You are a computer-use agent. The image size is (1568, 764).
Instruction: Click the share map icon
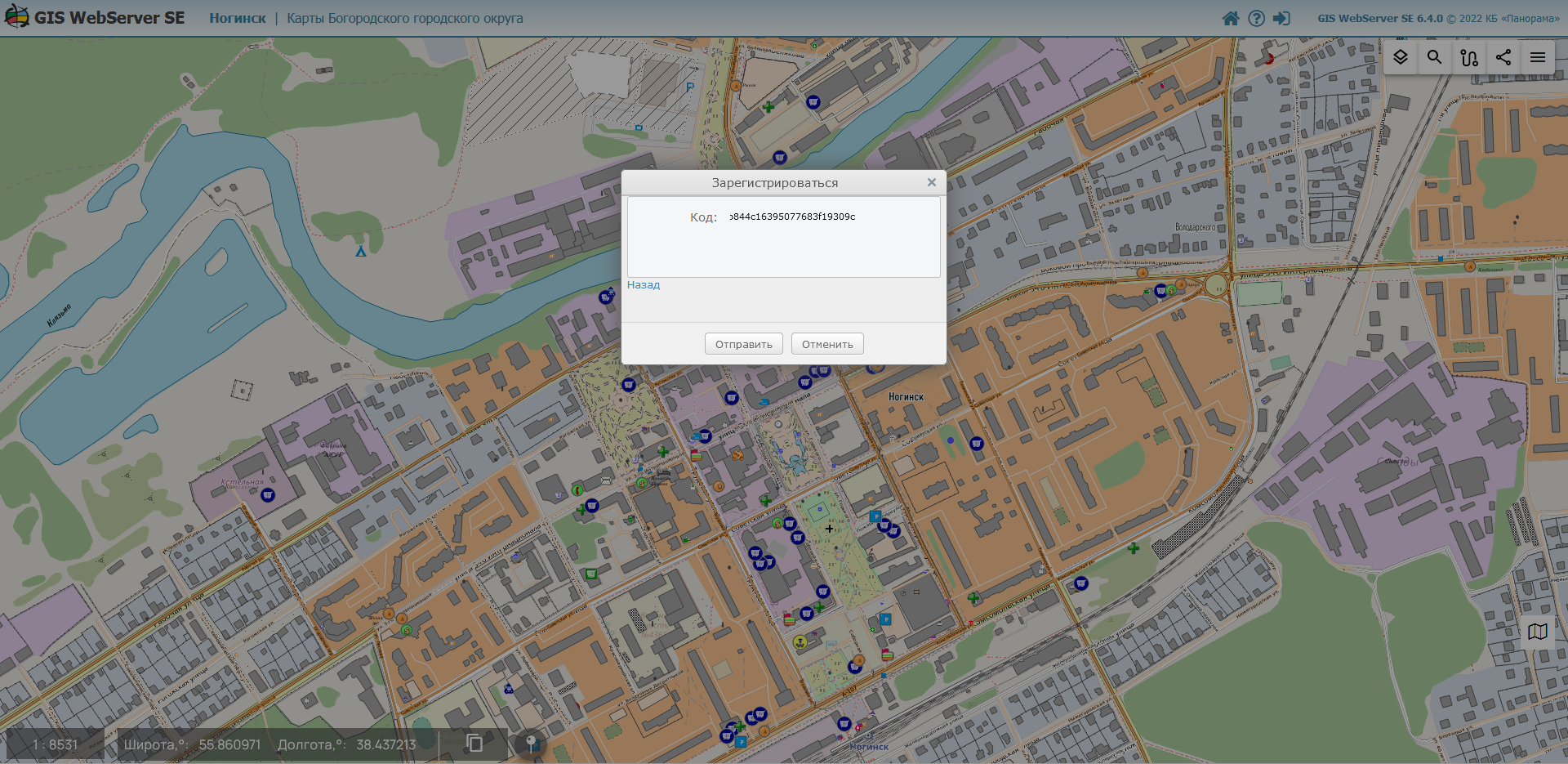coord(1503,57)
